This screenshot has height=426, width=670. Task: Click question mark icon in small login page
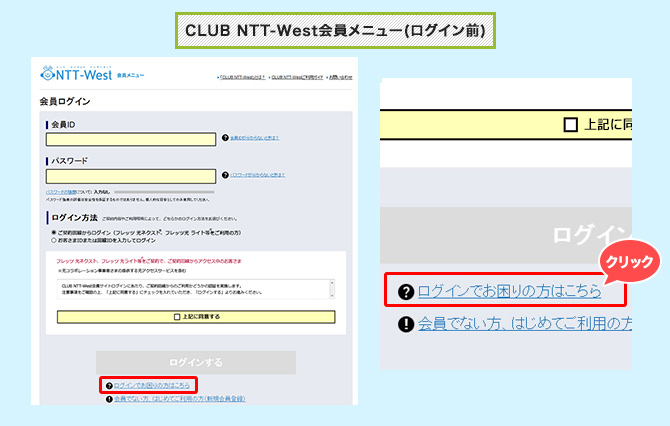coord(109,385)
